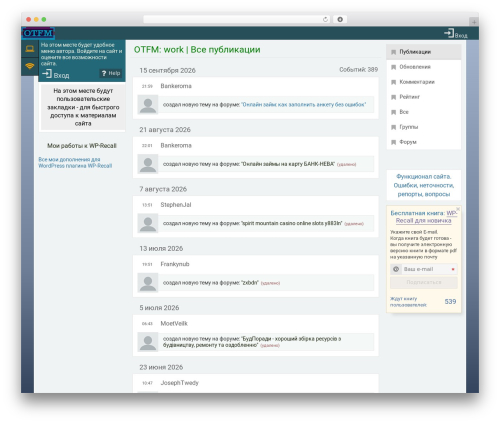
Task: Click the Вход login link in the teal panel
Action: click(x=56, y=74)
